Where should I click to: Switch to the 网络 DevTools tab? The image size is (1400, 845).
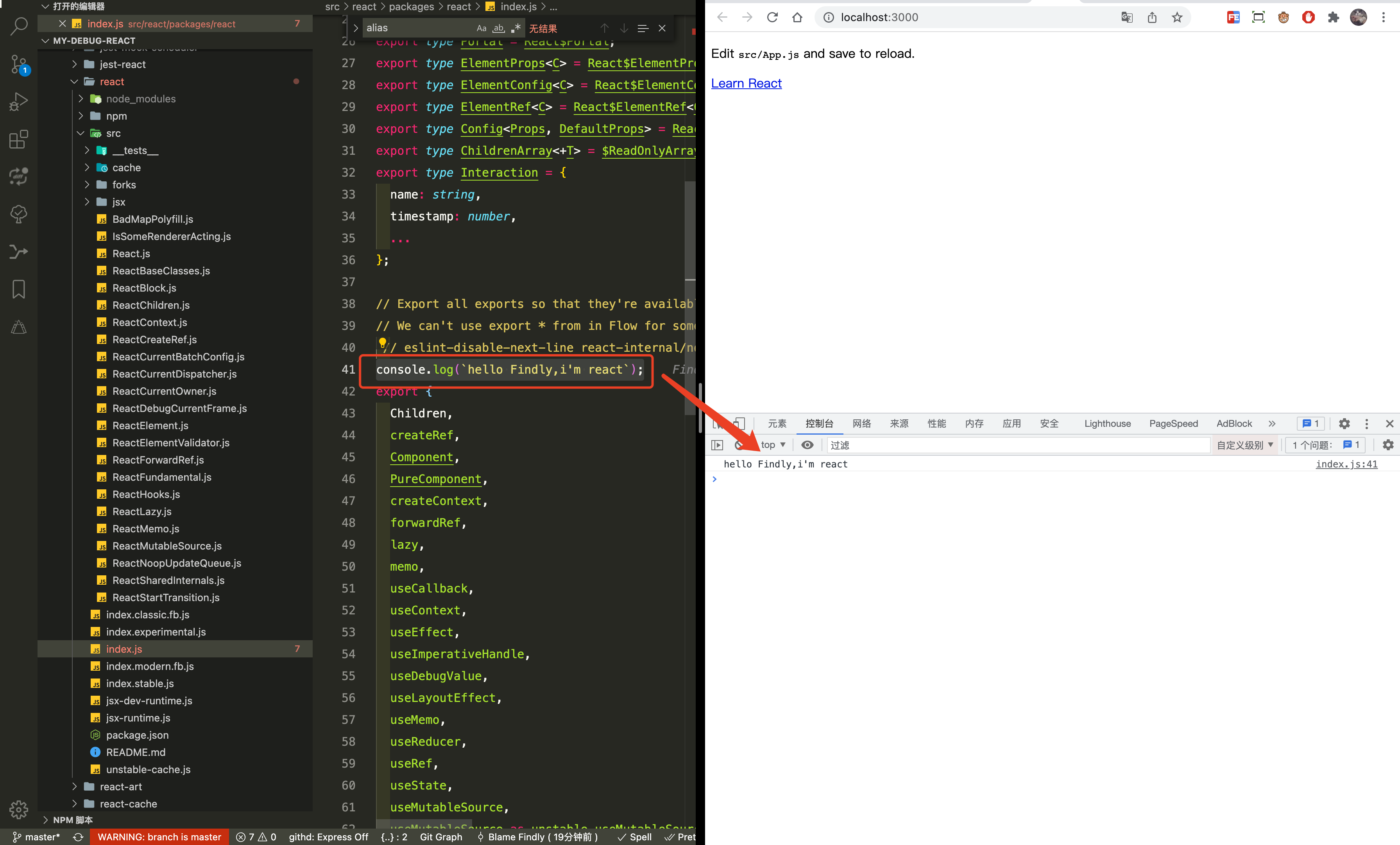point(861,423)
